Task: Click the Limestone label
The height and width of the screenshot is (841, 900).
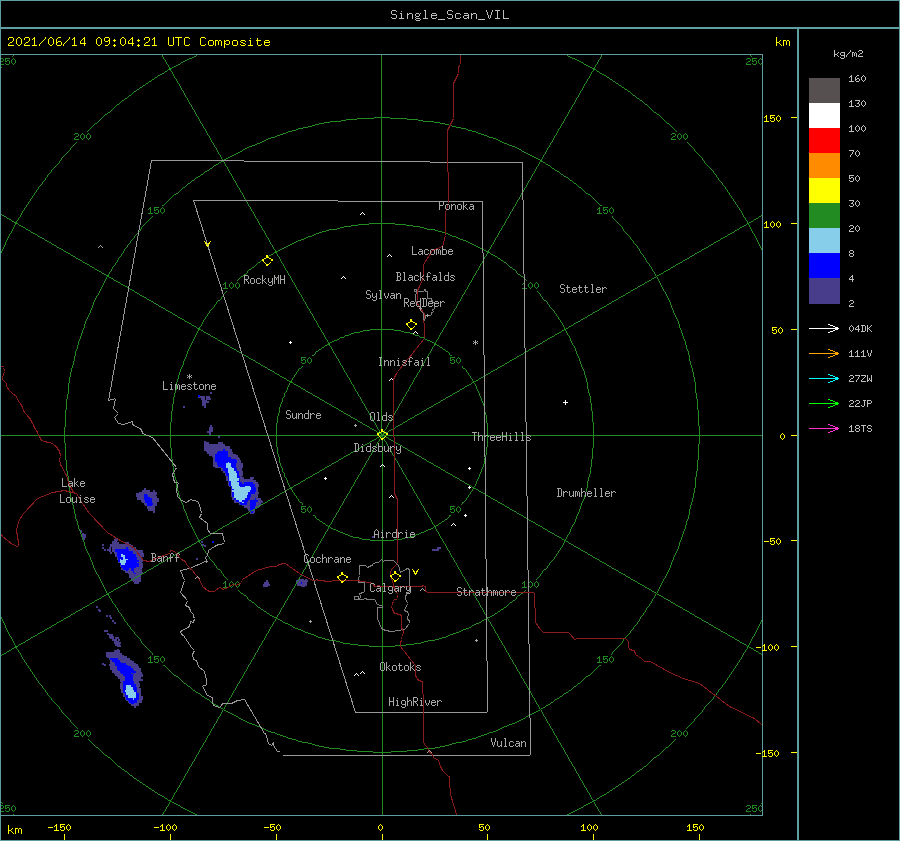Action: [x=189, y=386]
